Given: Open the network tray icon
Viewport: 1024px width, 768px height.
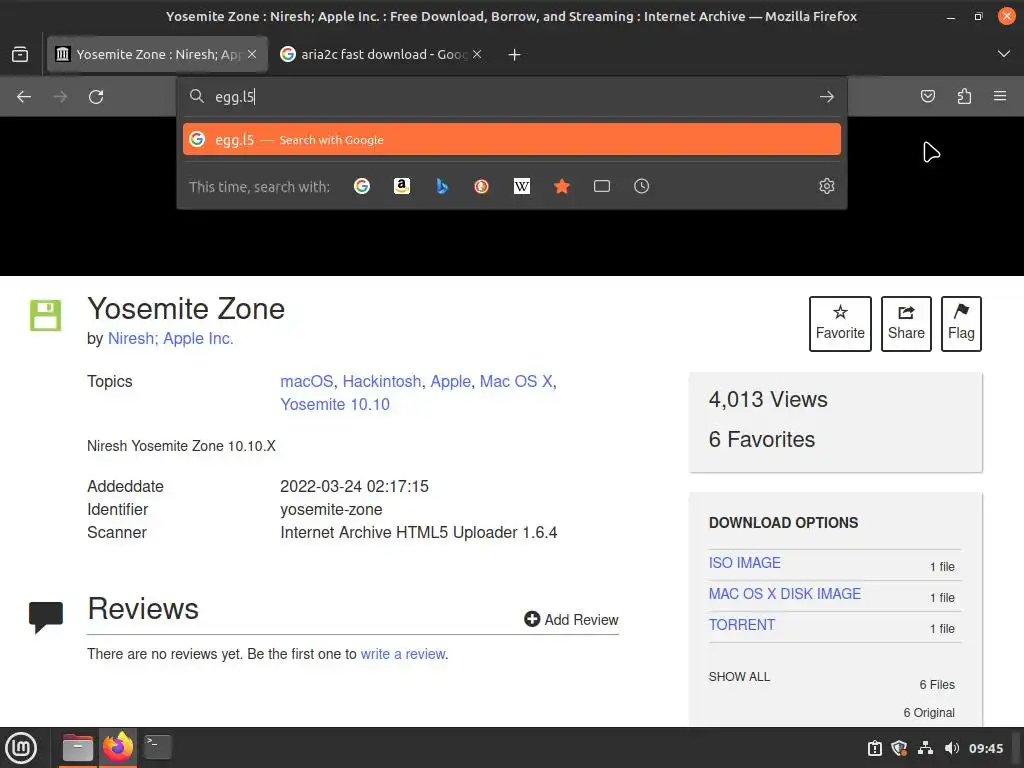Looking at the screenshot, I should pyautogui.click(x=925, y=748).
